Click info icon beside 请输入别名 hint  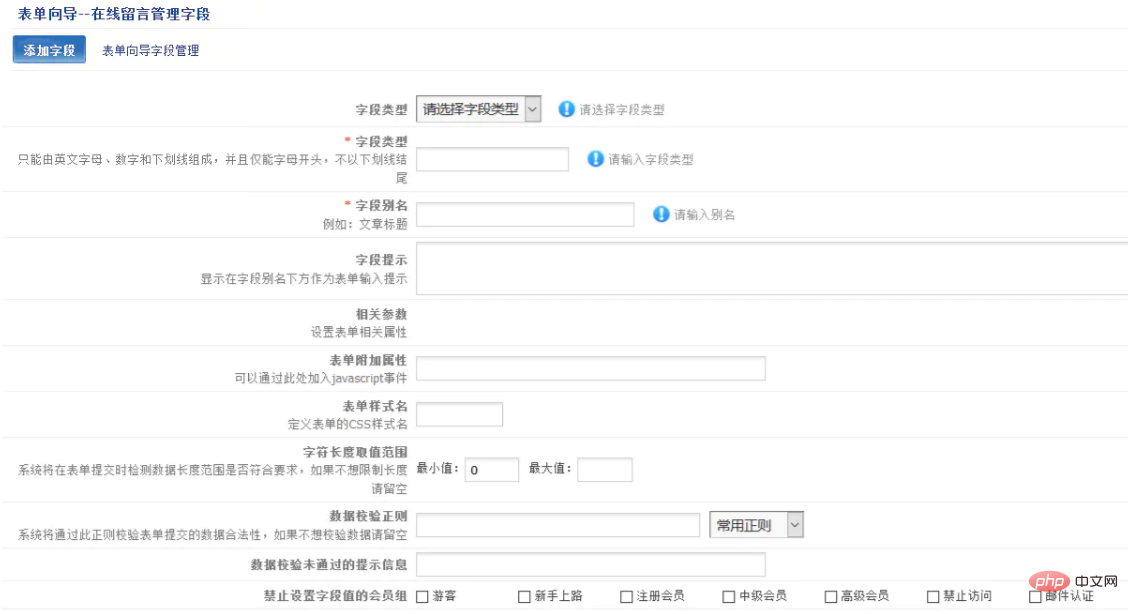coord(661,214)
